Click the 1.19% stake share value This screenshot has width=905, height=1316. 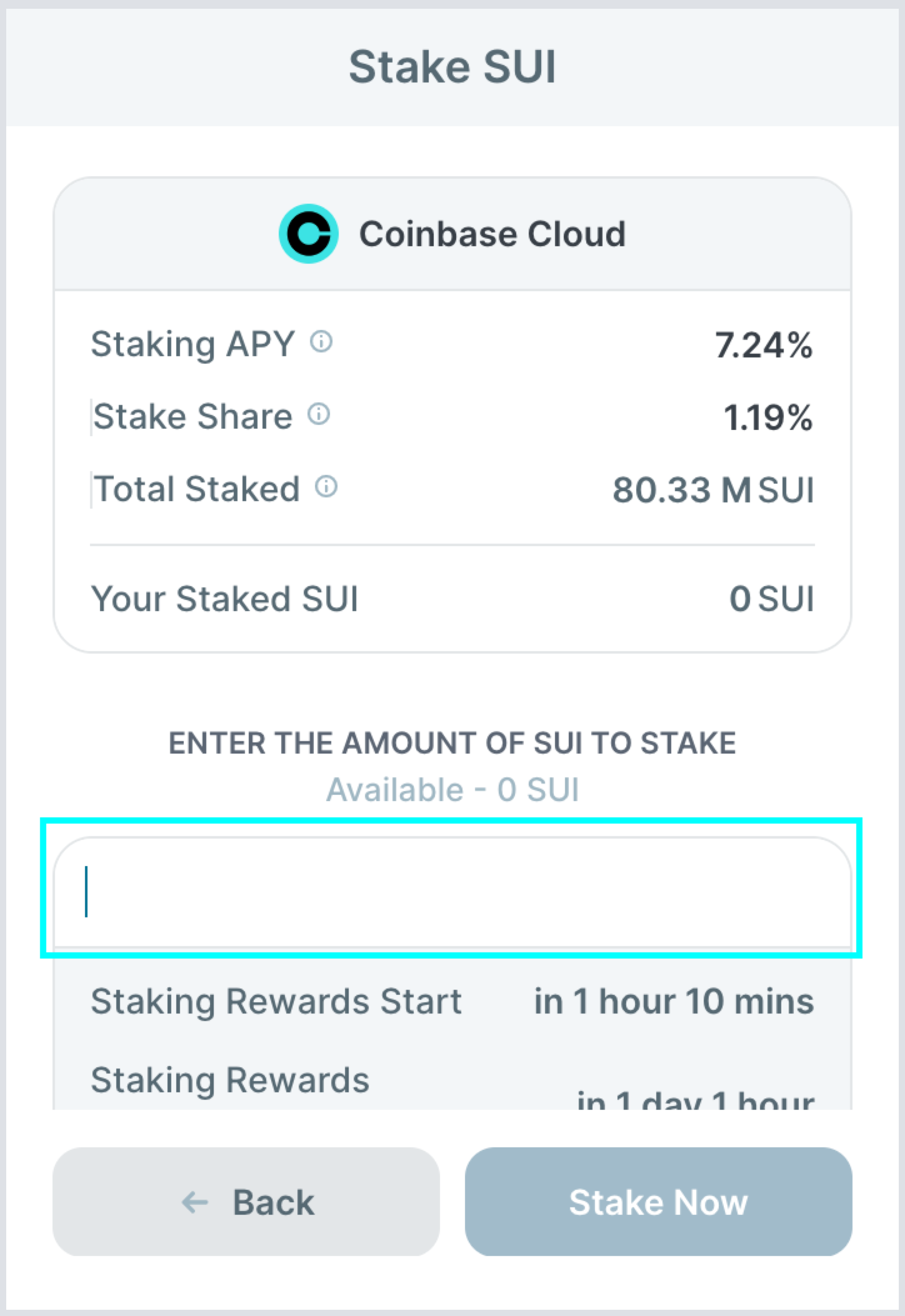coord(767,417)
